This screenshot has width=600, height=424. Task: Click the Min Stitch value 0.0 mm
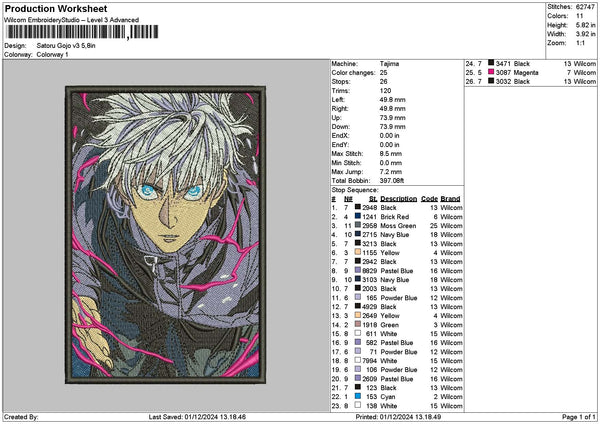coord(391,163)
